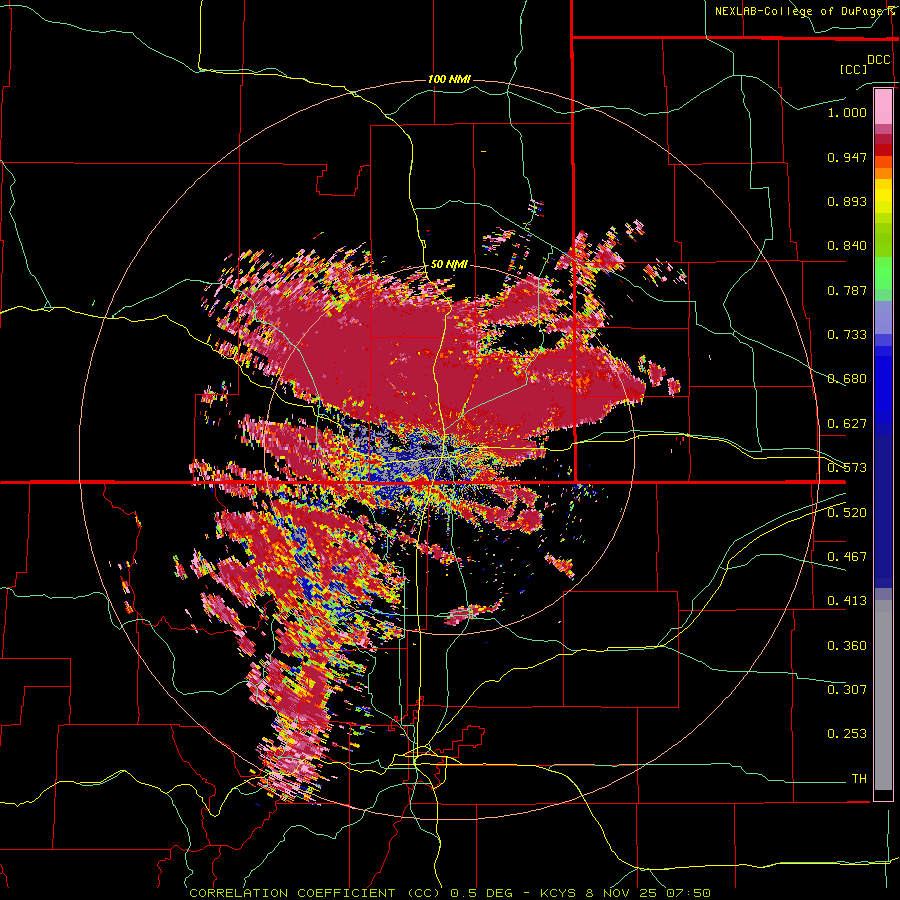Click the 0.680 color scale label

point(847,379)
